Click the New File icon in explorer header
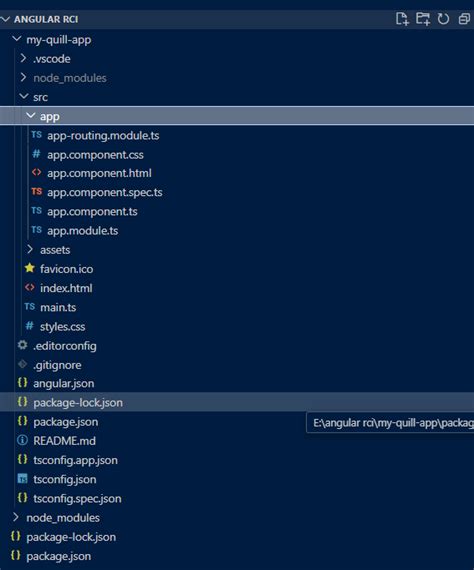The width and height of the screenshot is (474, 570). coord(402,19)
